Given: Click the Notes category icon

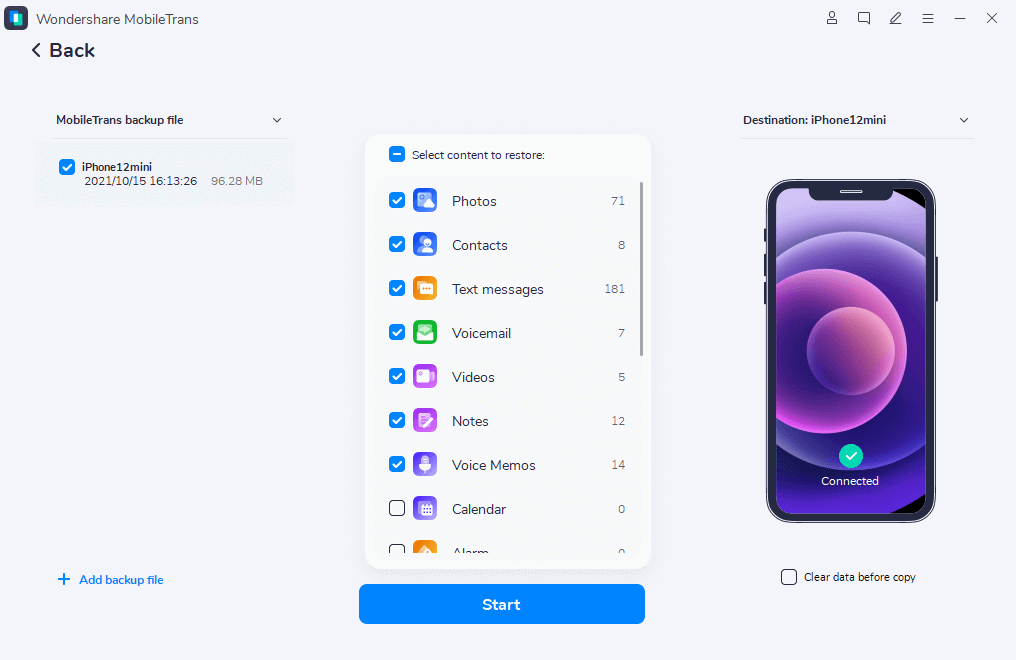Looking at the screenshot, I should pos(425,421).
